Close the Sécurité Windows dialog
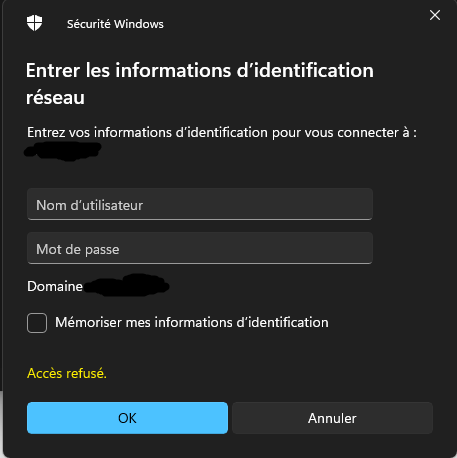This screenshot has width=457, height=458. click(x=435, y=15)
